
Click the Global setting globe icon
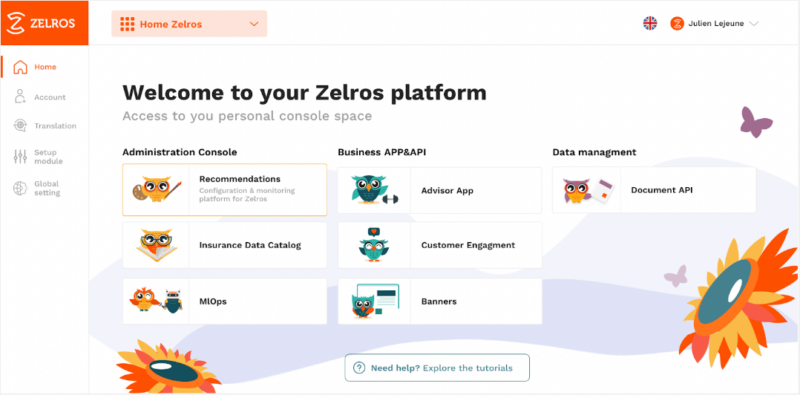click(20, 188)
